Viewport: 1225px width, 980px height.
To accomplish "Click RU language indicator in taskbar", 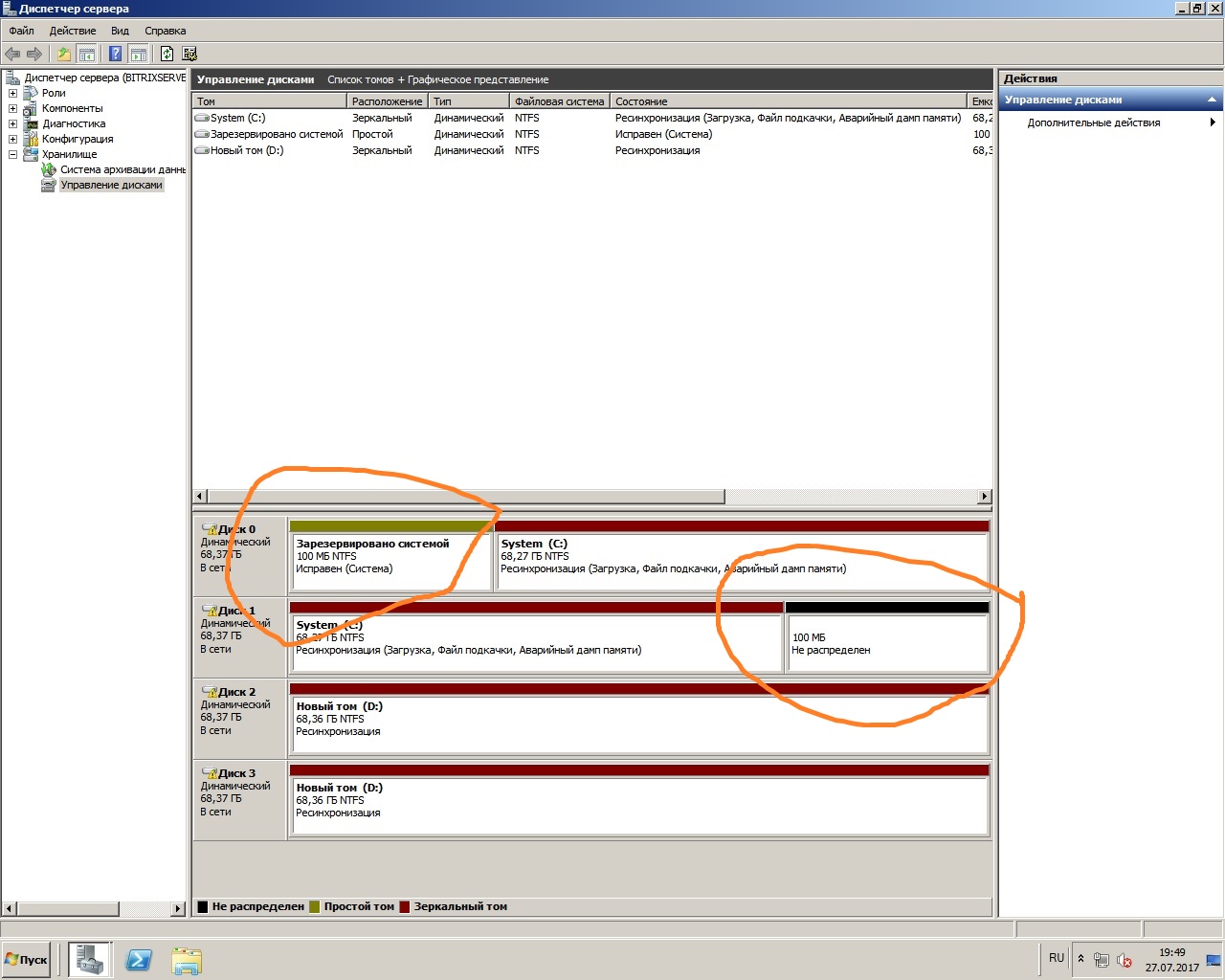I will [x=1057, y=957].
